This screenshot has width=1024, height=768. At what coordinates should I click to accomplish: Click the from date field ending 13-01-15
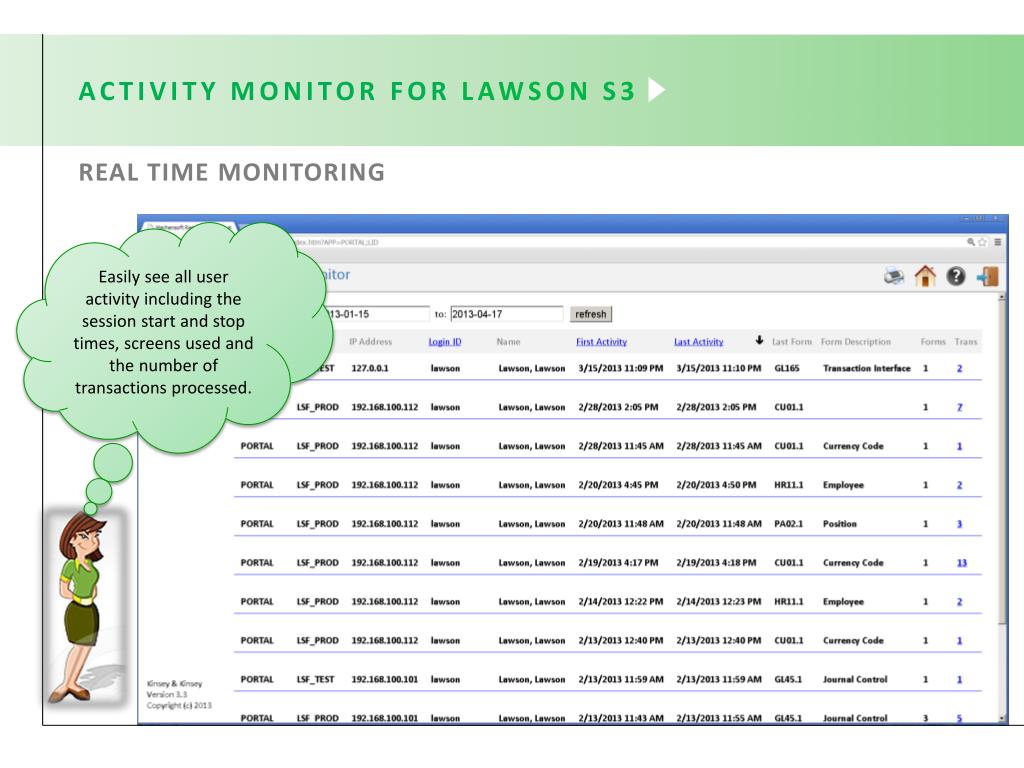(x=377, y=314)
